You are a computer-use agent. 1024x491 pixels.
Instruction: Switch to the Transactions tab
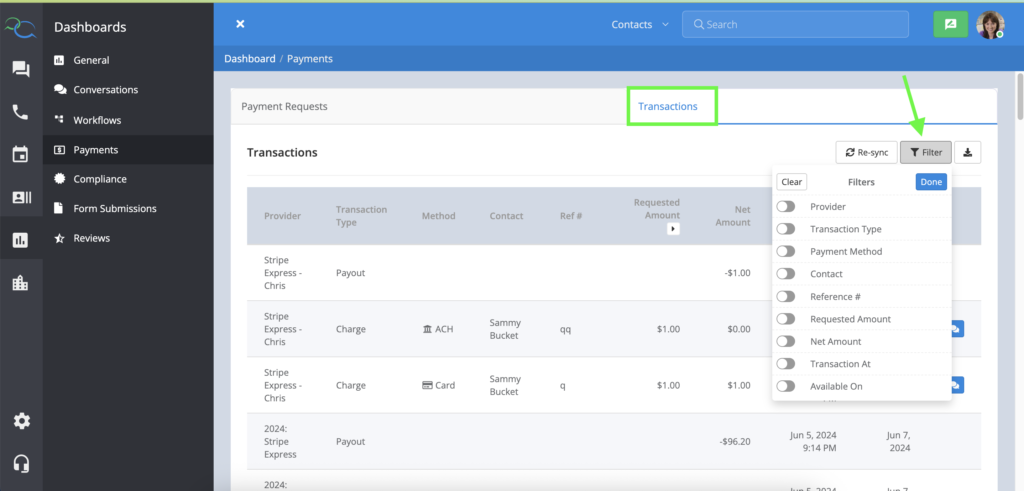(x=667, y=106)
